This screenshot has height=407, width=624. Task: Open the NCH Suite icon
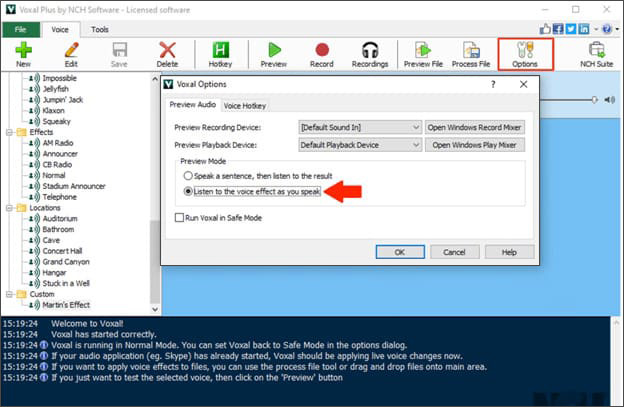click(x=597, y=51)
